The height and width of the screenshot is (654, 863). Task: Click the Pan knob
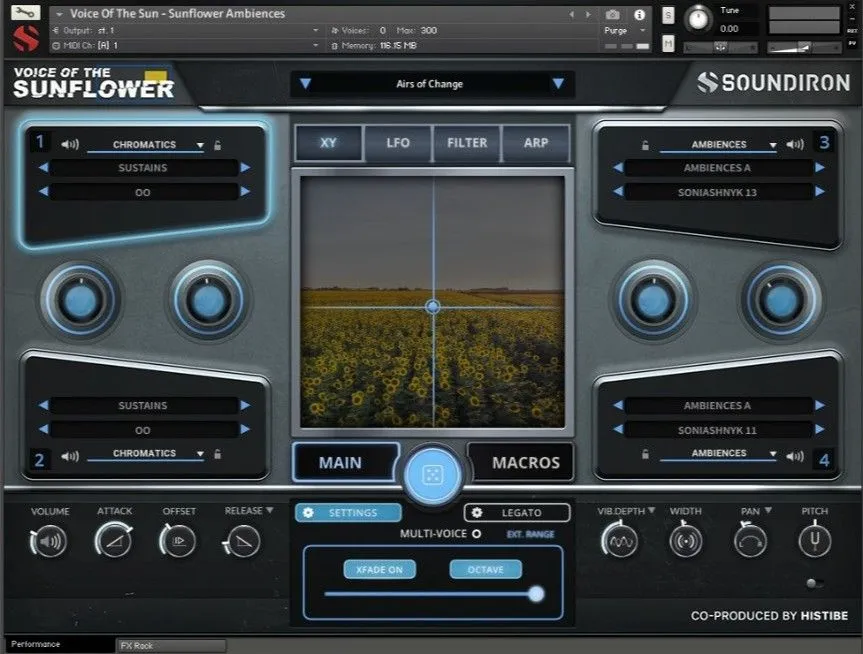(x=750, y=541)
